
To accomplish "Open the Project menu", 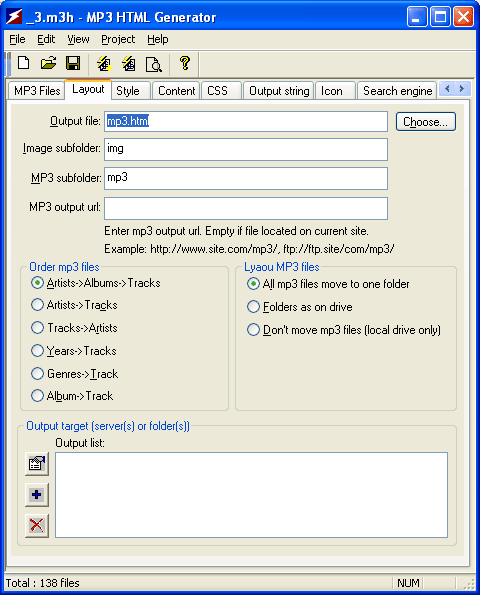I will (118, 39).
